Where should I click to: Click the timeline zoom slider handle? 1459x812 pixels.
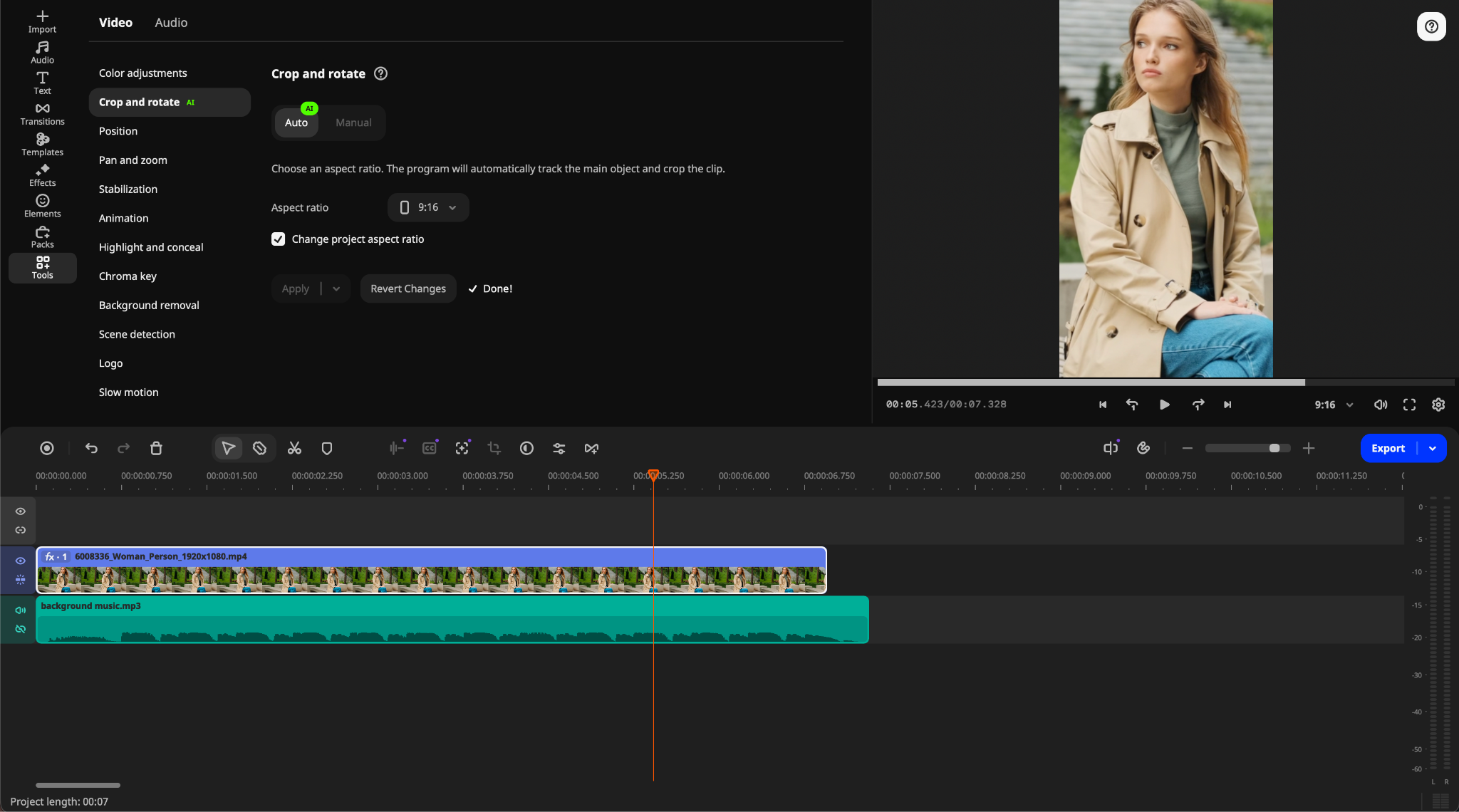click(1274, 448)
